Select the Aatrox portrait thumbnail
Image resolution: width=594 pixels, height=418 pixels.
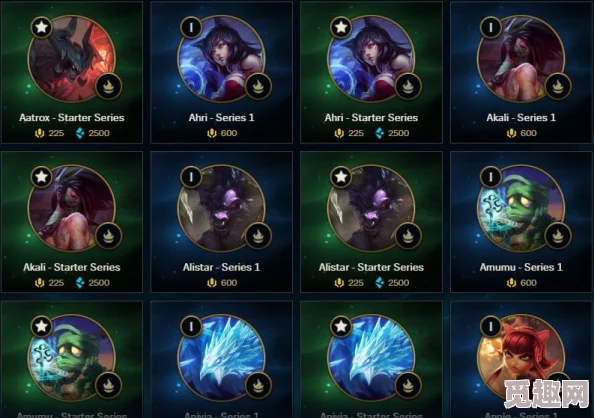click(x=72, y=59)
